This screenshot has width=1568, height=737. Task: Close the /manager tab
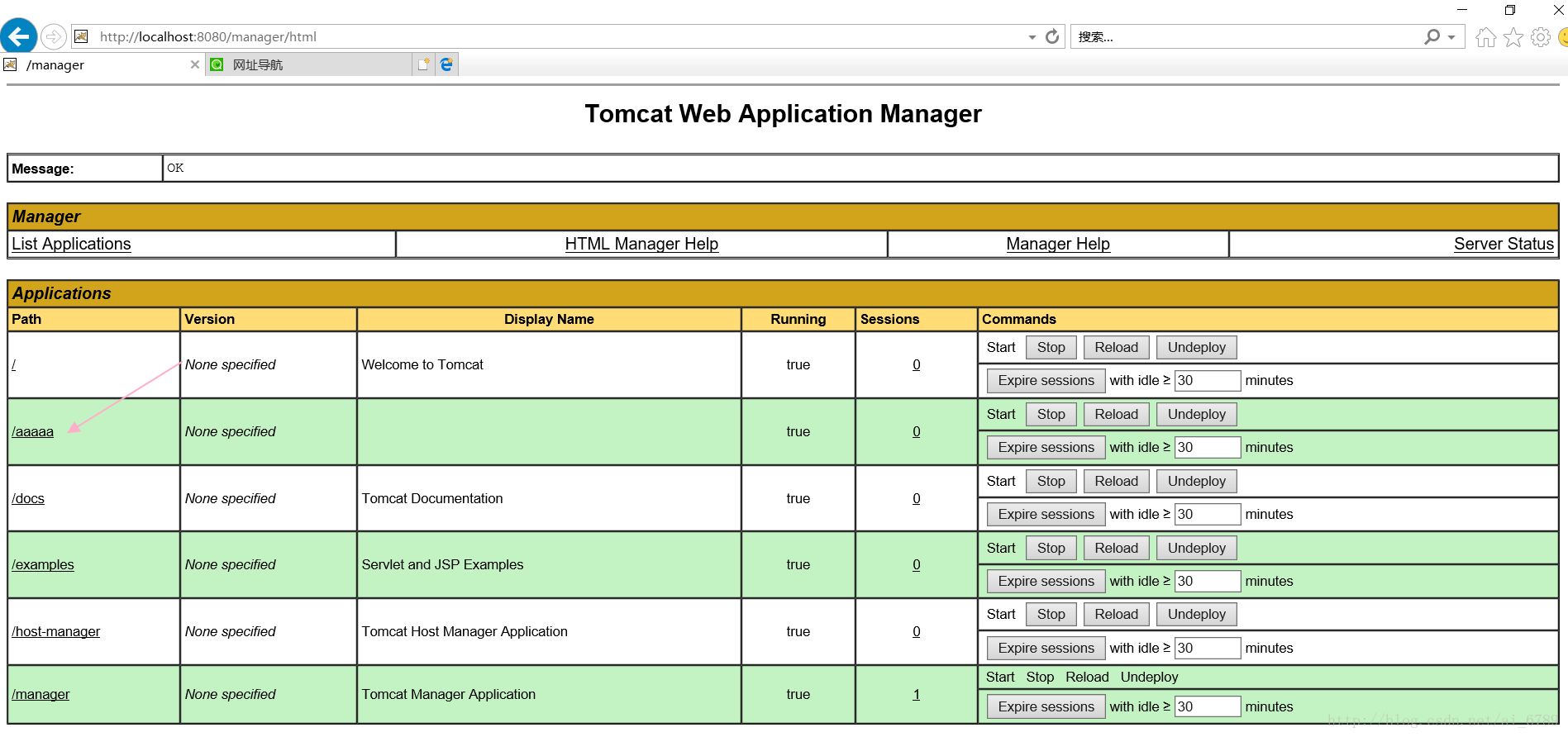[x=195, y=64]
